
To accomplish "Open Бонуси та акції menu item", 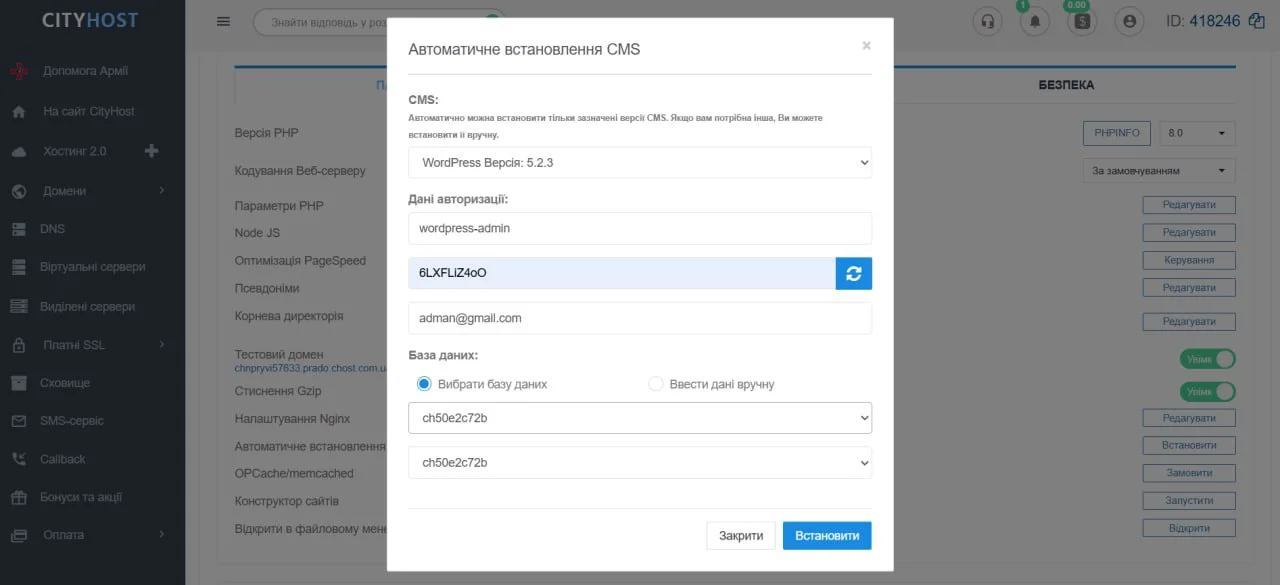I will click(81, 497).
